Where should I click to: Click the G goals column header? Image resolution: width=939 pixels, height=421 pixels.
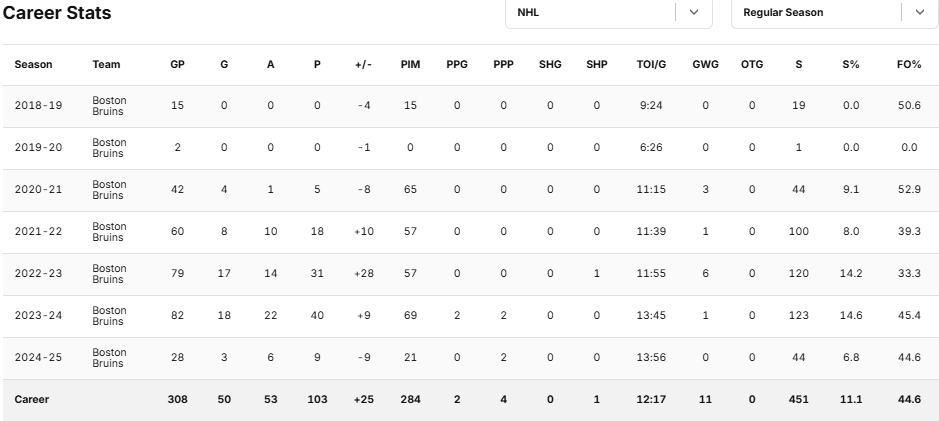224,65
